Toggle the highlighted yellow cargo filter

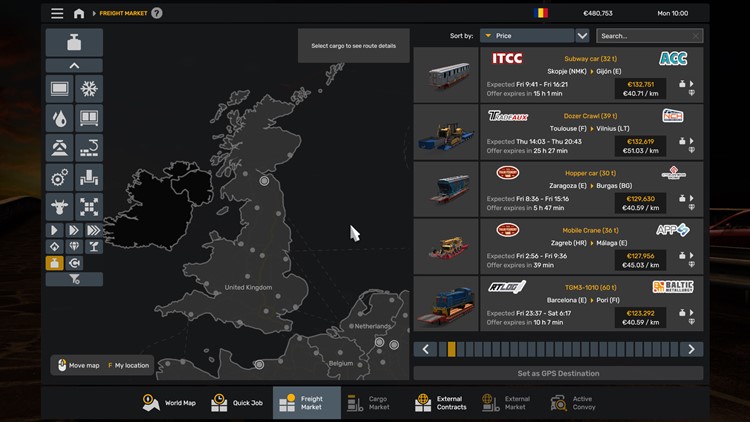(x=55, y=263)
